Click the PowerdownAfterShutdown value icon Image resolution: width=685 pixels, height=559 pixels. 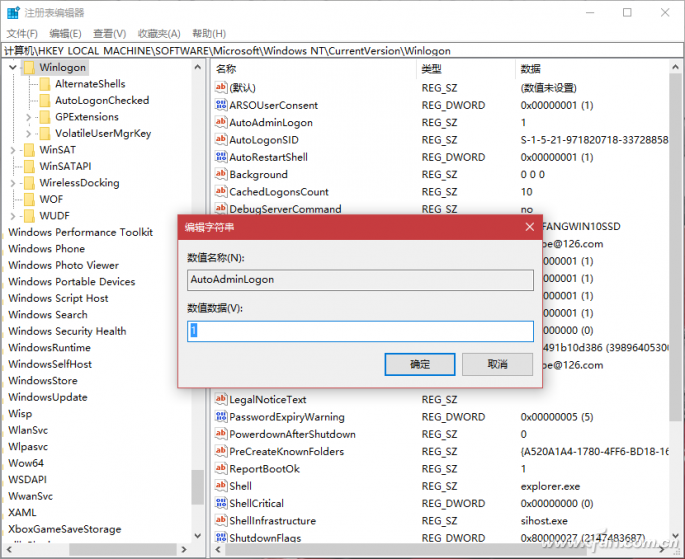click(x=221, y=434)
